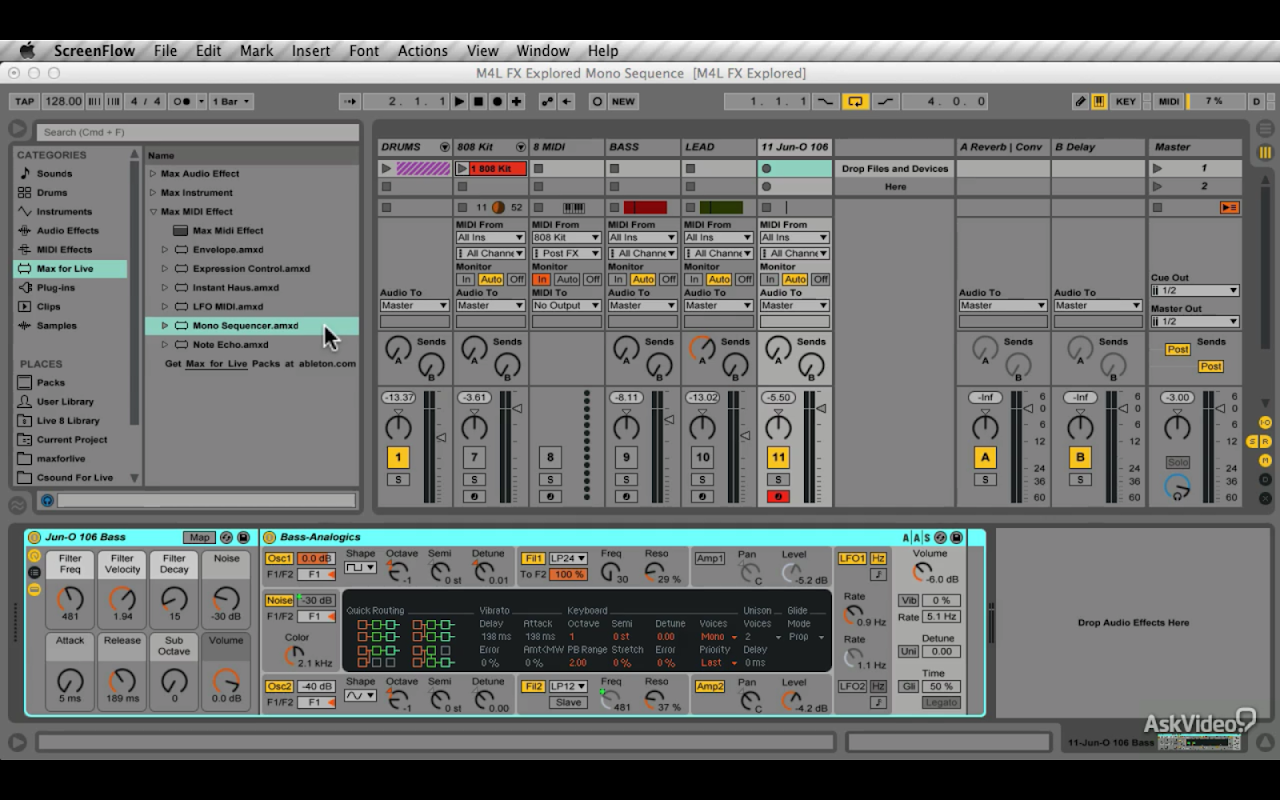This screenshot has height=800, width=1280.
Task: Solo the DRUMS track
Action: tap(398, 480)
